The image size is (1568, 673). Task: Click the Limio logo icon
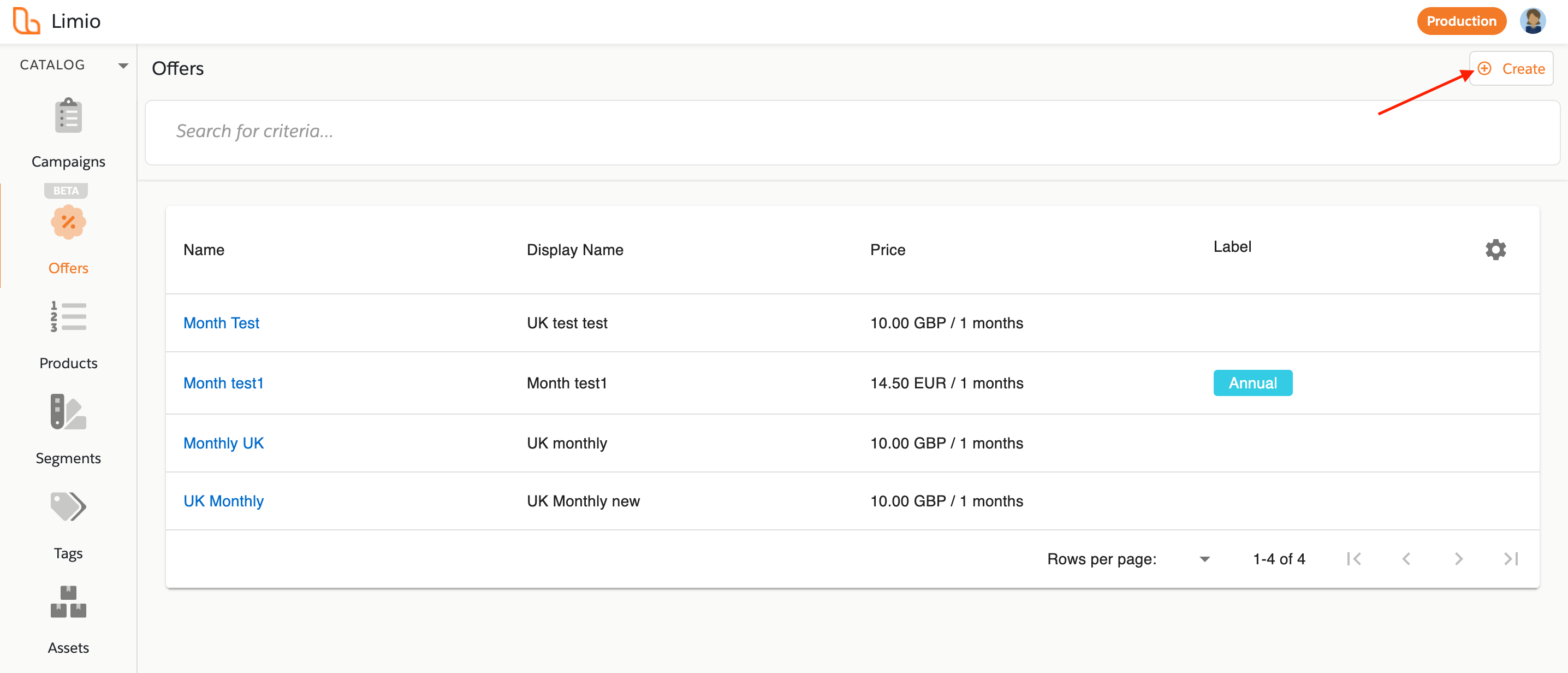26,21
